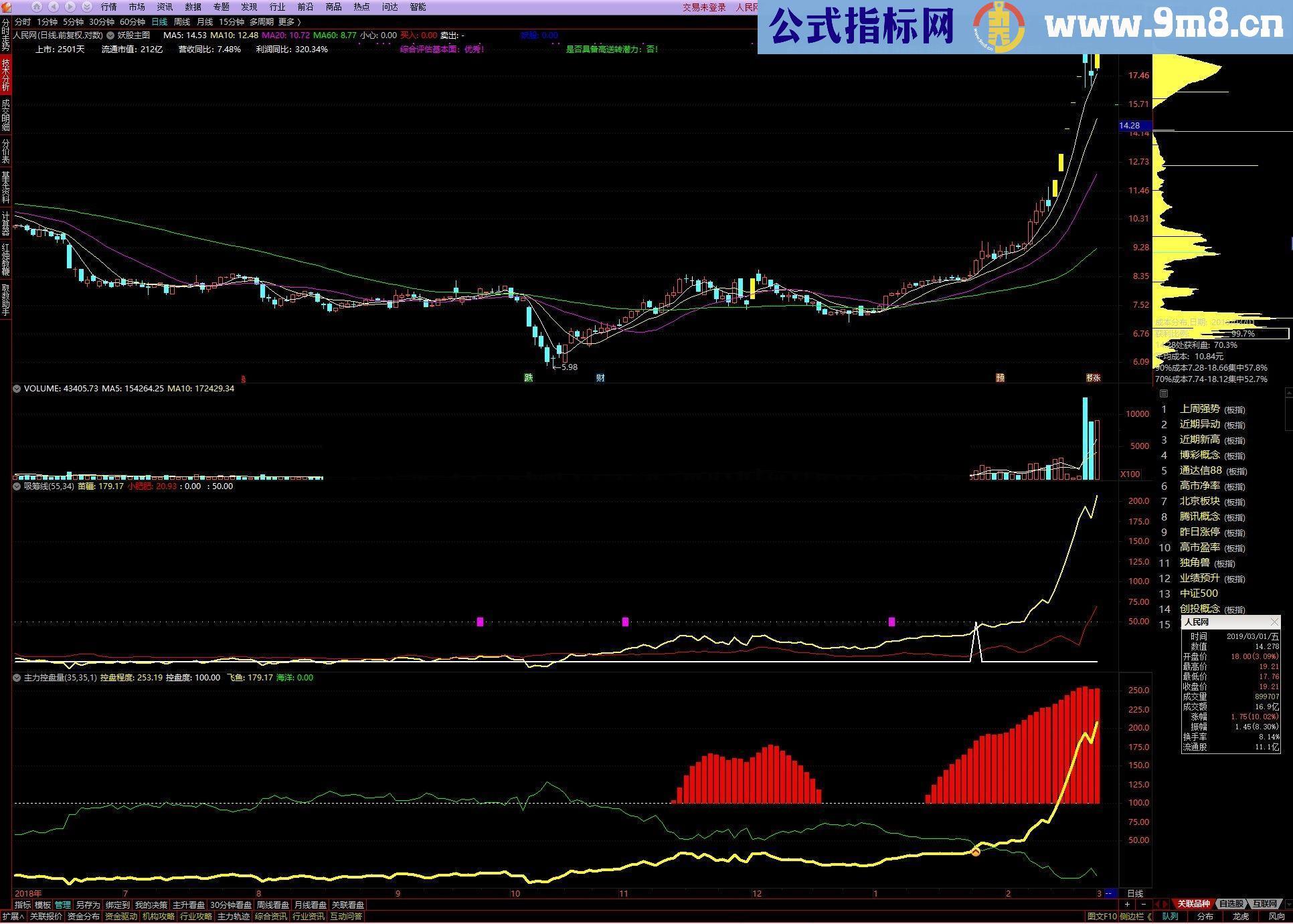This screenshot has height=924, width=1293.
Task: Click the 预 marker below the price chart
Action: 1000,378
